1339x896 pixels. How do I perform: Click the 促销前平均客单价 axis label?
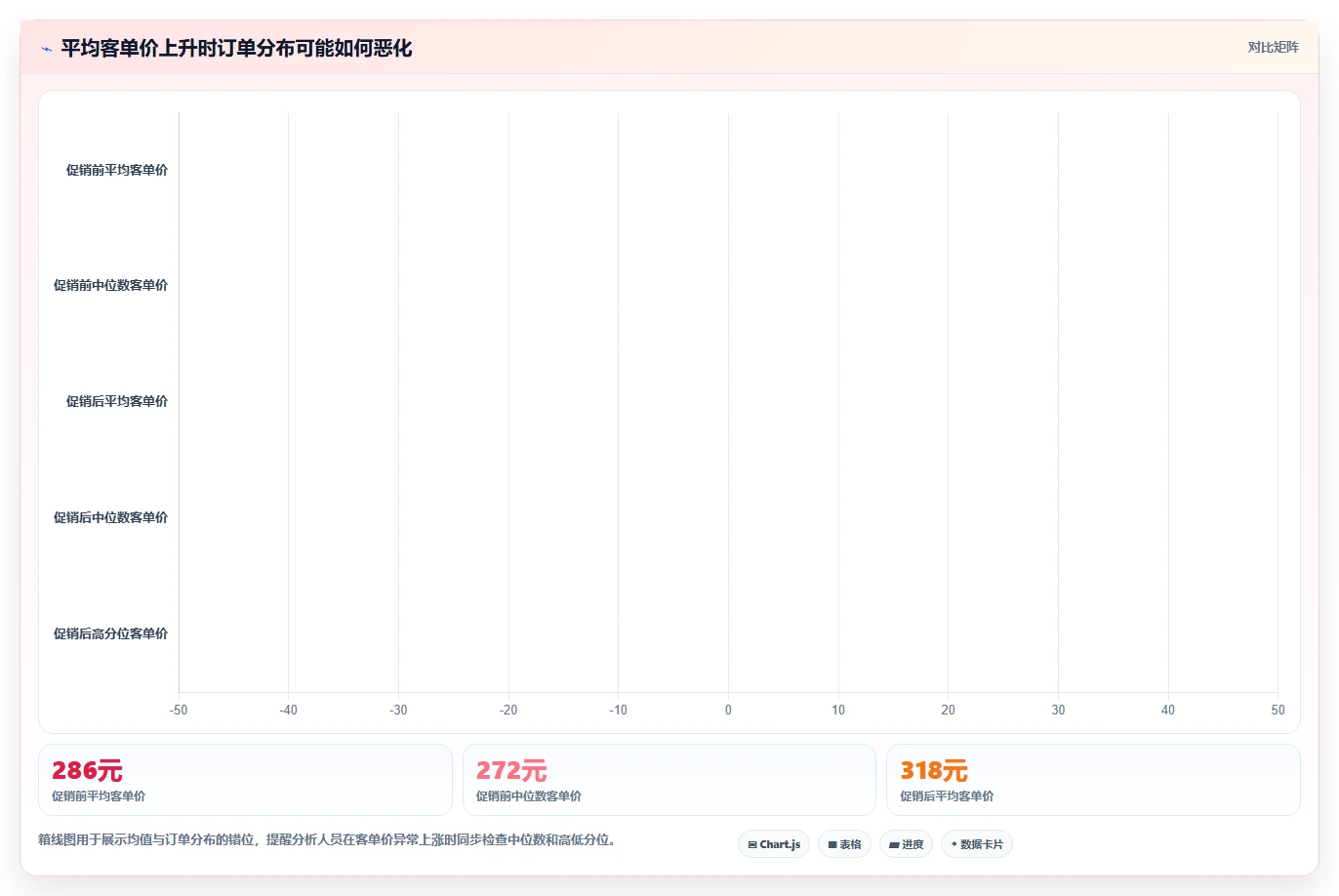coord(117,170)
